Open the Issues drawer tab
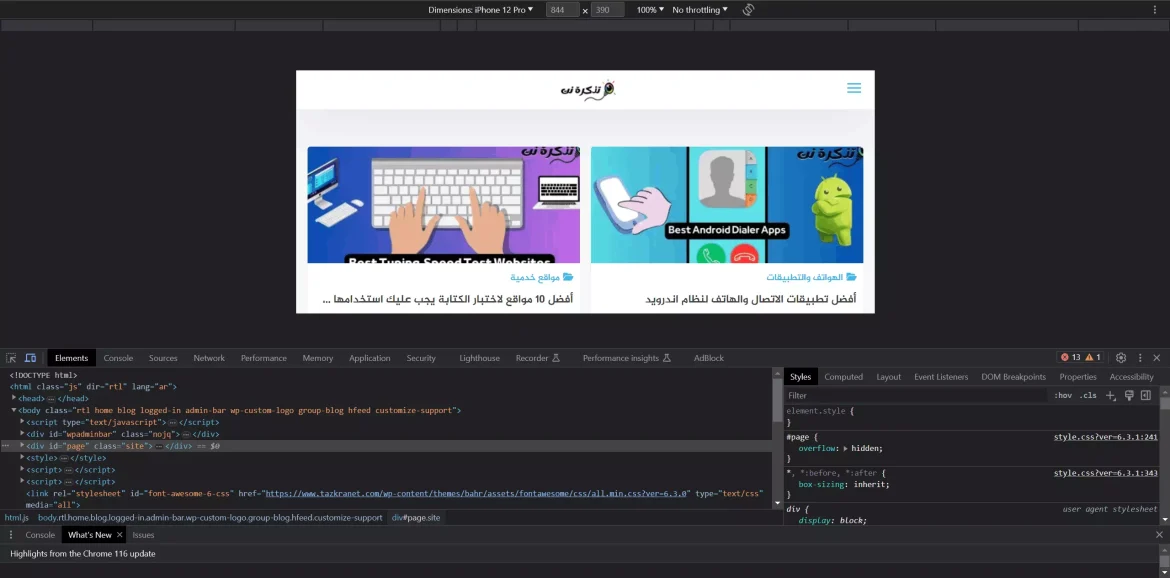The width and height of the screenshot is (1170, 578). [x=143, y=535]
